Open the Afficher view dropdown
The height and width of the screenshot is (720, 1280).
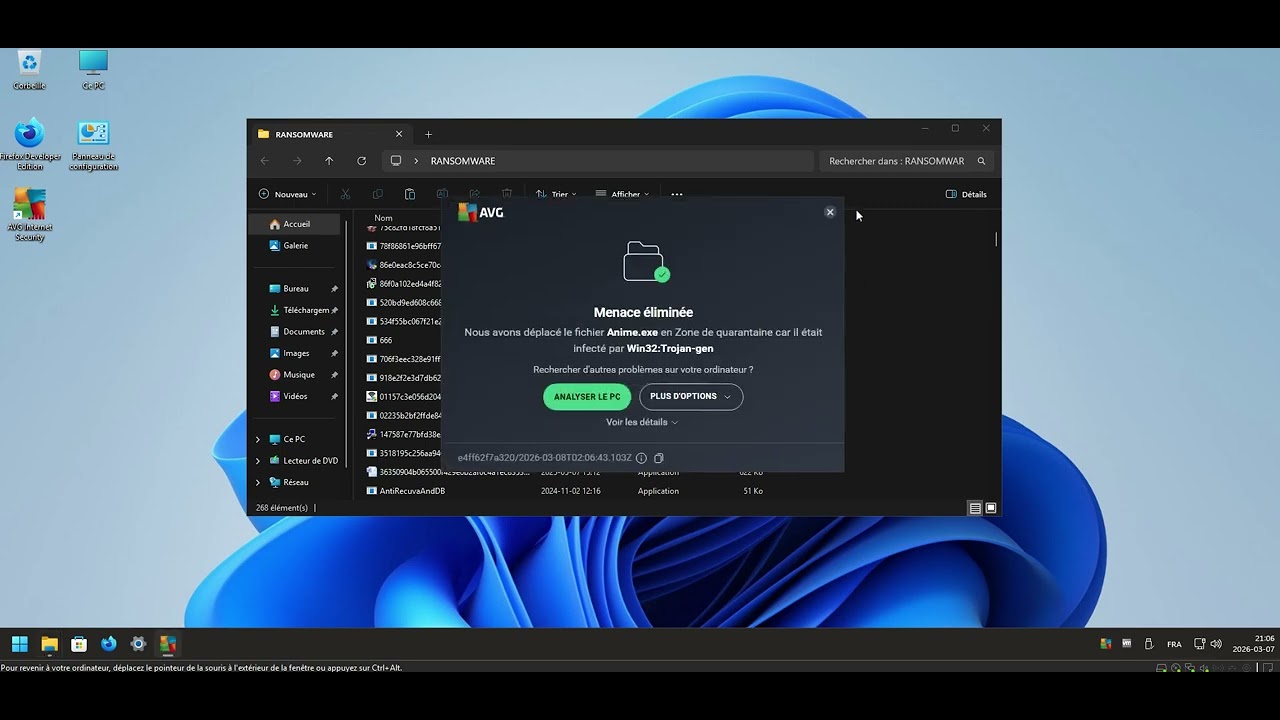point(622,194)
